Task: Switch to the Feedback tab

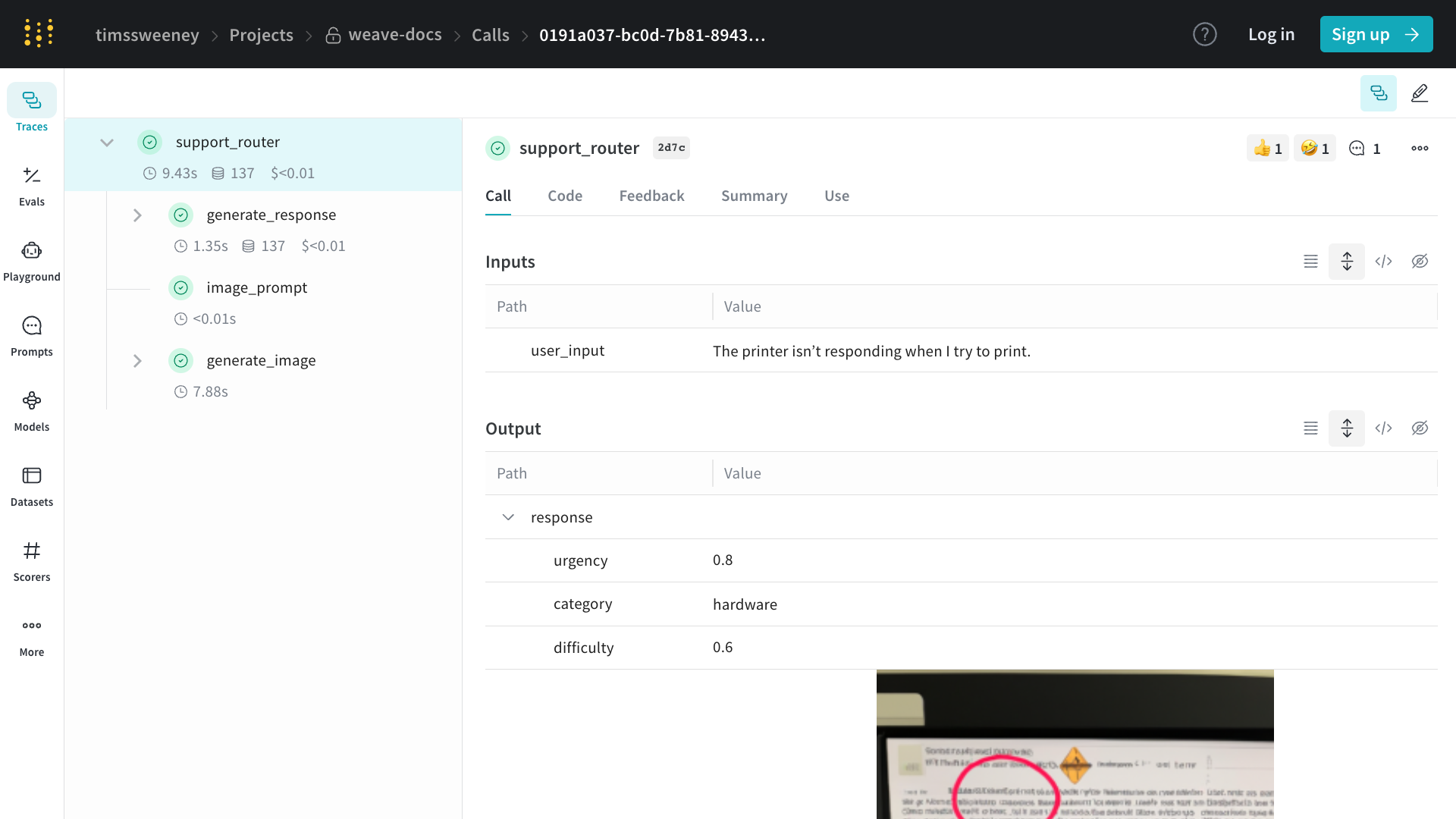Action: click(651, 195)
